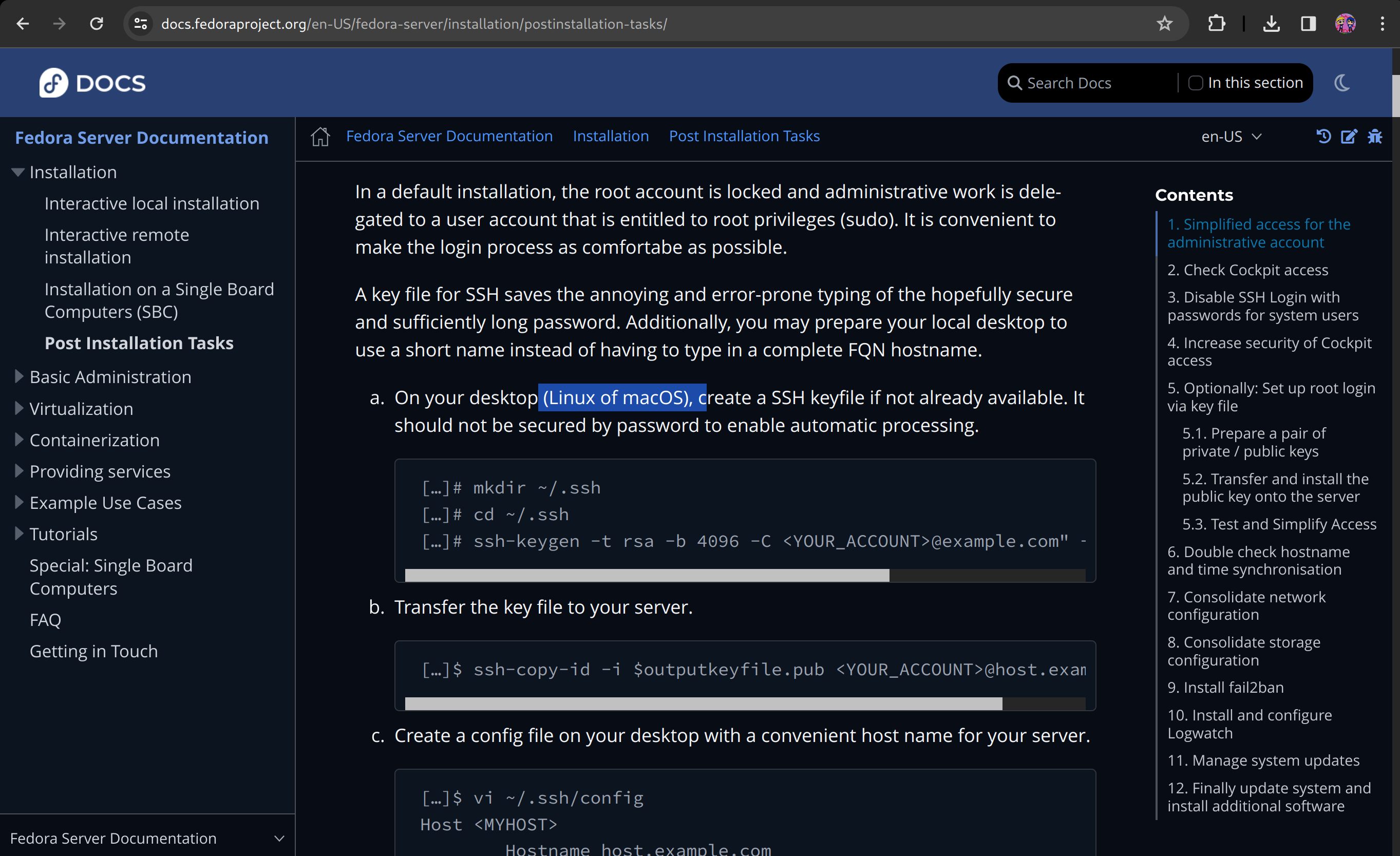Jump to Double check hostname and time synchronisation

[1258, 561]
